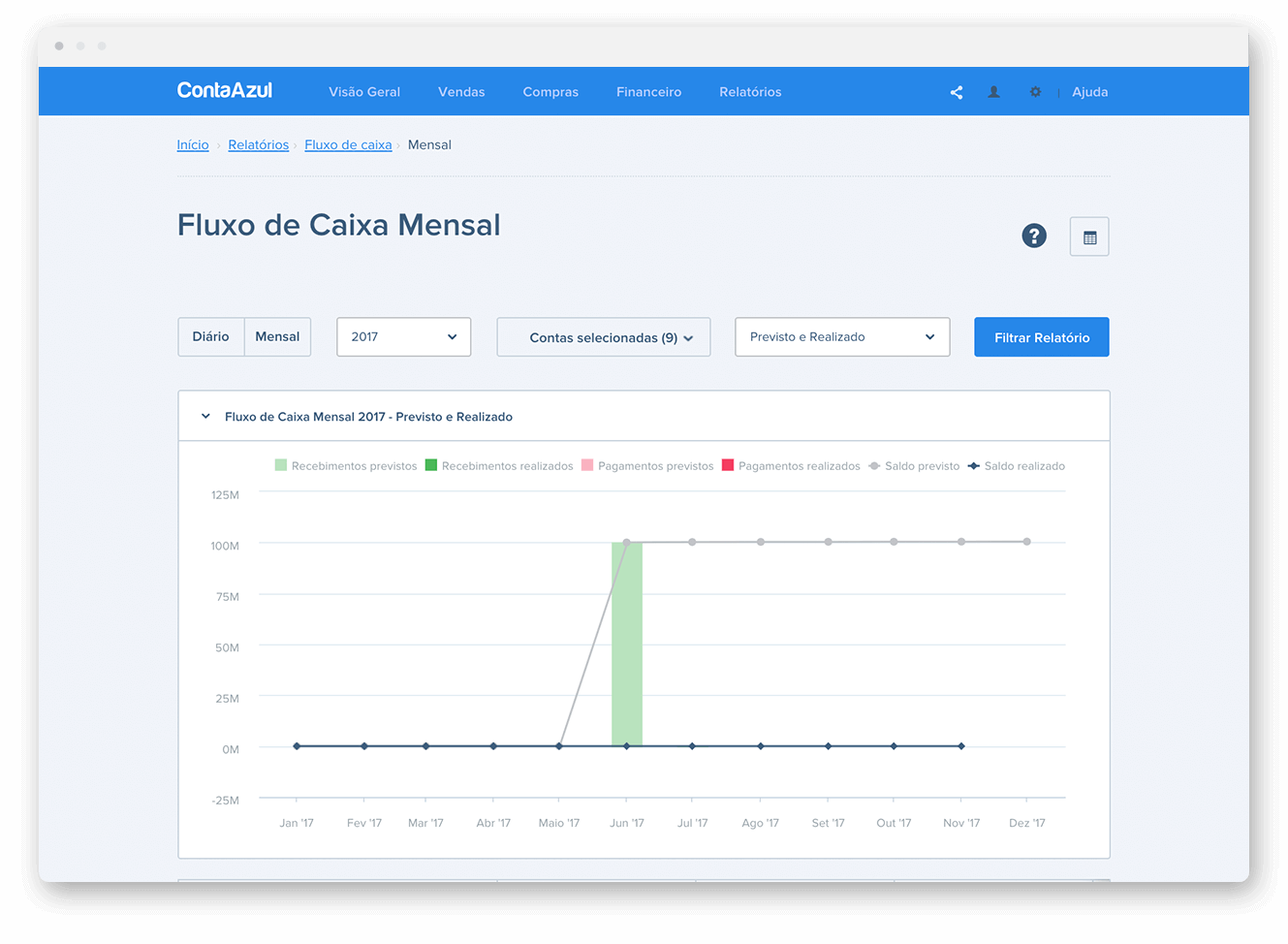Open Vendas menu
The width and height of the screenshot is (1288, 944).
(461, 92)
